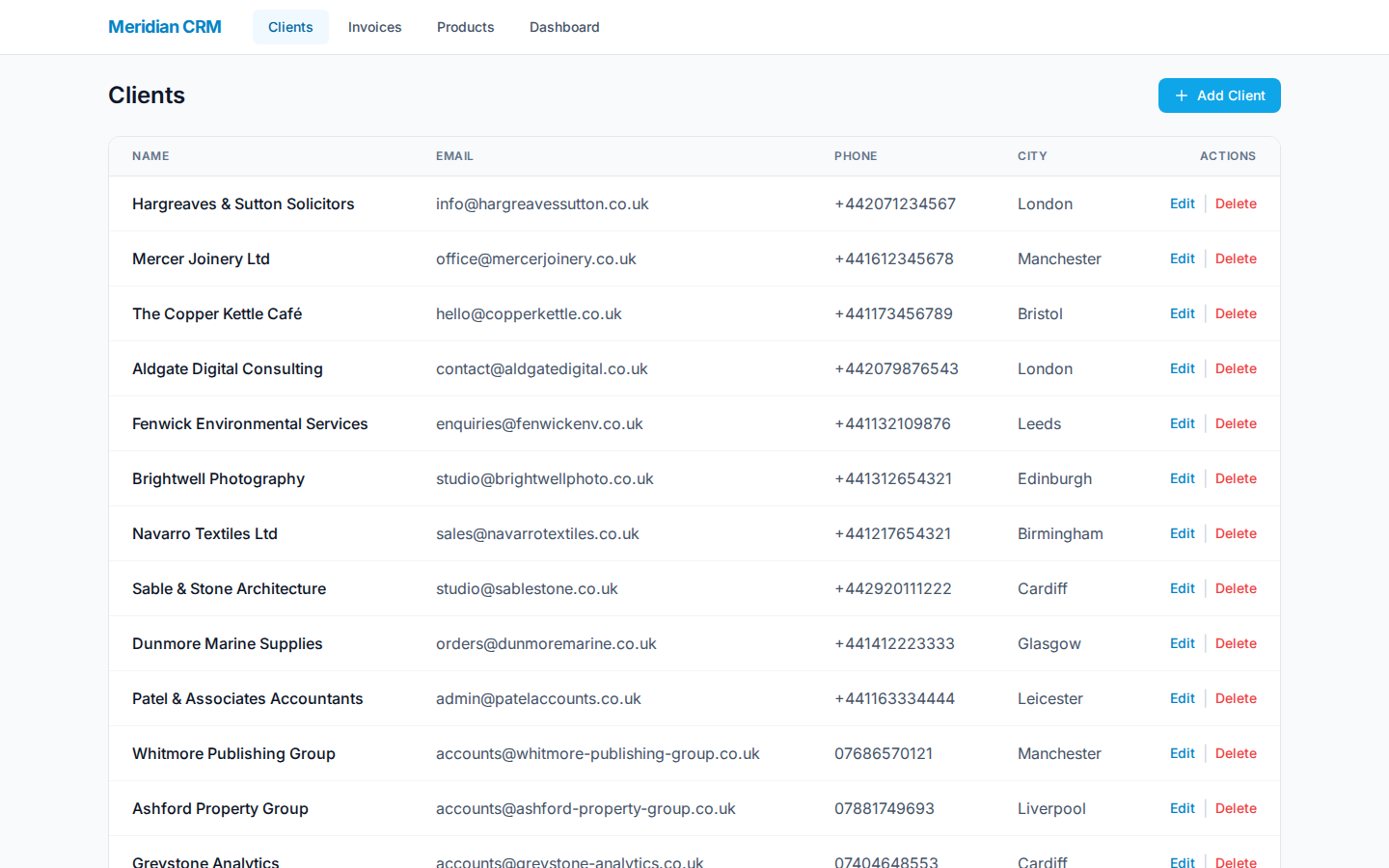Delete Patel & Associates Accountants
The height and width of the screenshot is (868, 1389).
(x=1236, y=698)
